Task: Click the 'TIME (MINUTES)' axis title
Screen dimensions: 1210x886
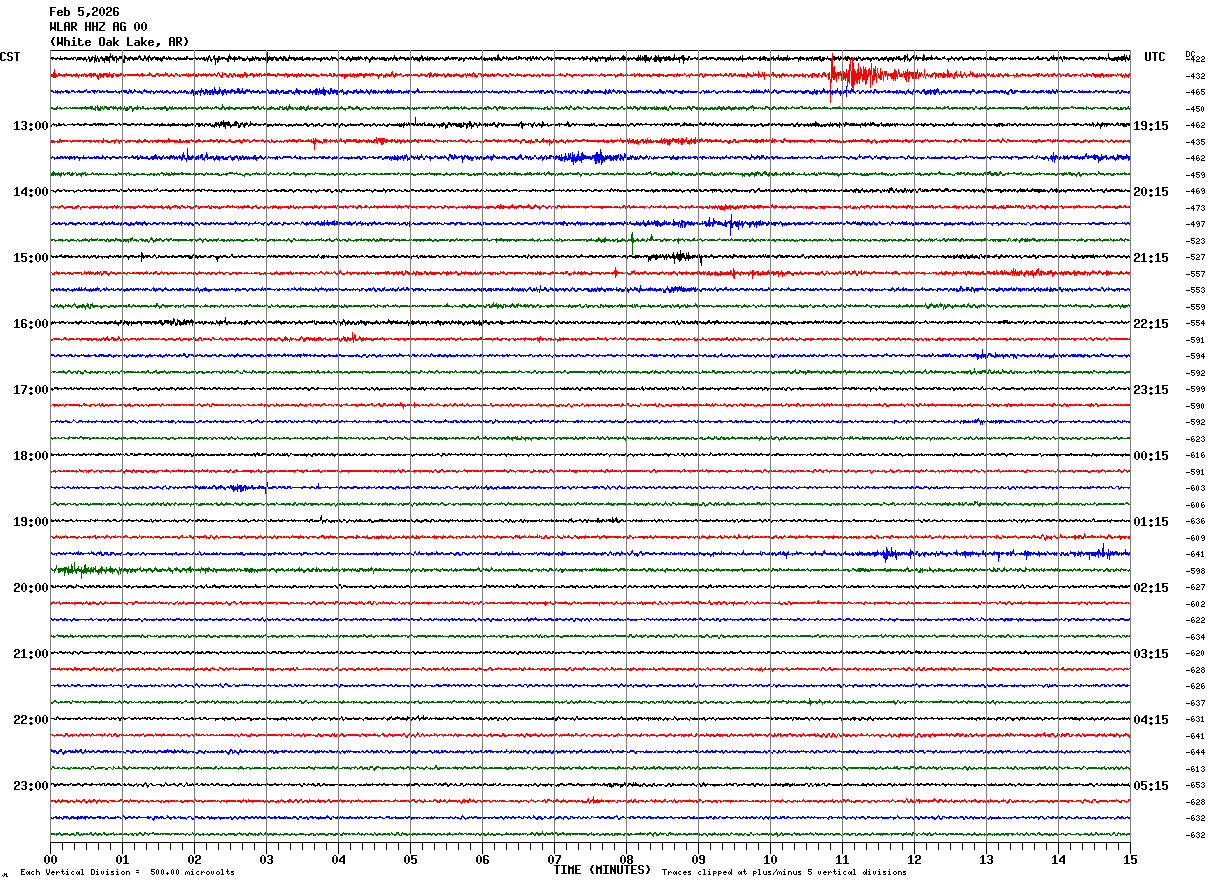Action: 602,870
